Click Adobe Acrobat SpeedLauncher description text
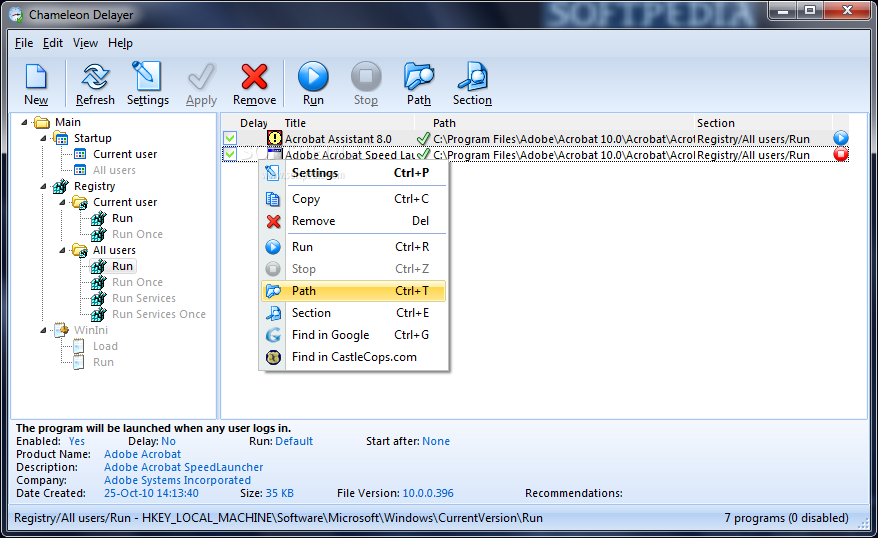Image resolution: width=878 pixels, height=538 pixels. coord(183,467)
